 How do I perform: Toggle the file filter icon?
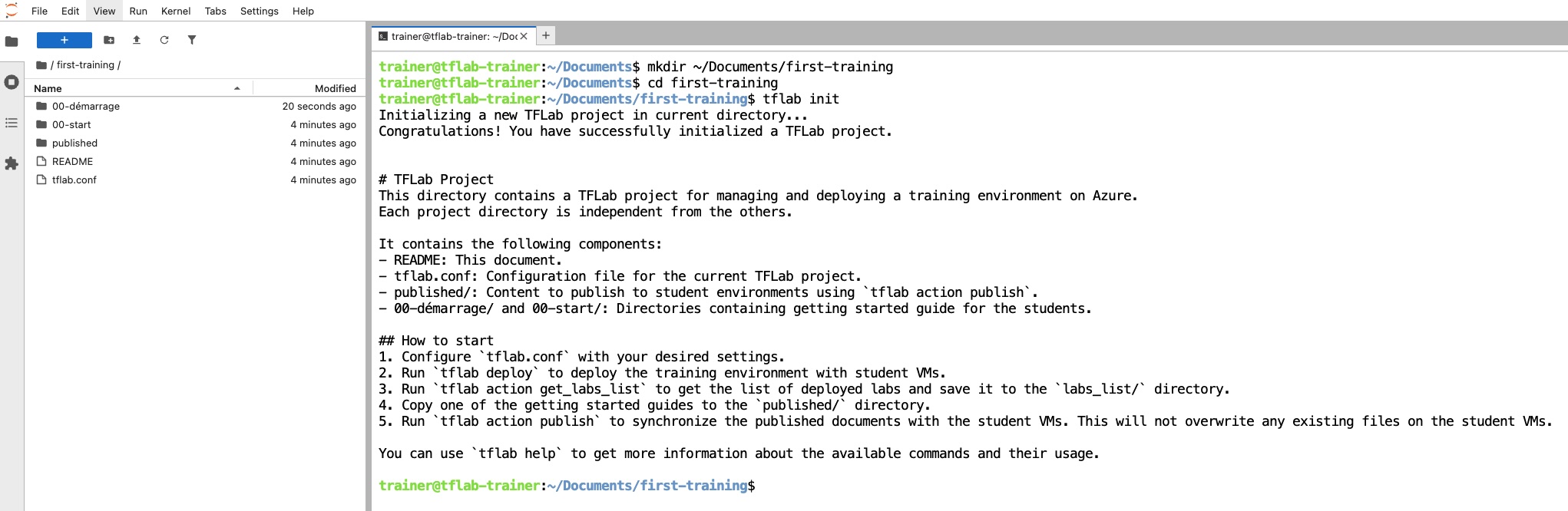click(x=192, y=40)
